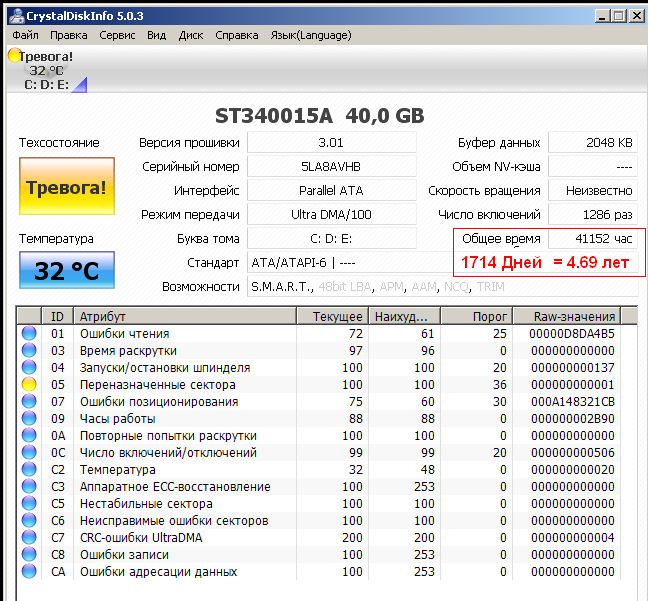Click the 32 °C temperature box
648x601 pixels.
[67, 270]
